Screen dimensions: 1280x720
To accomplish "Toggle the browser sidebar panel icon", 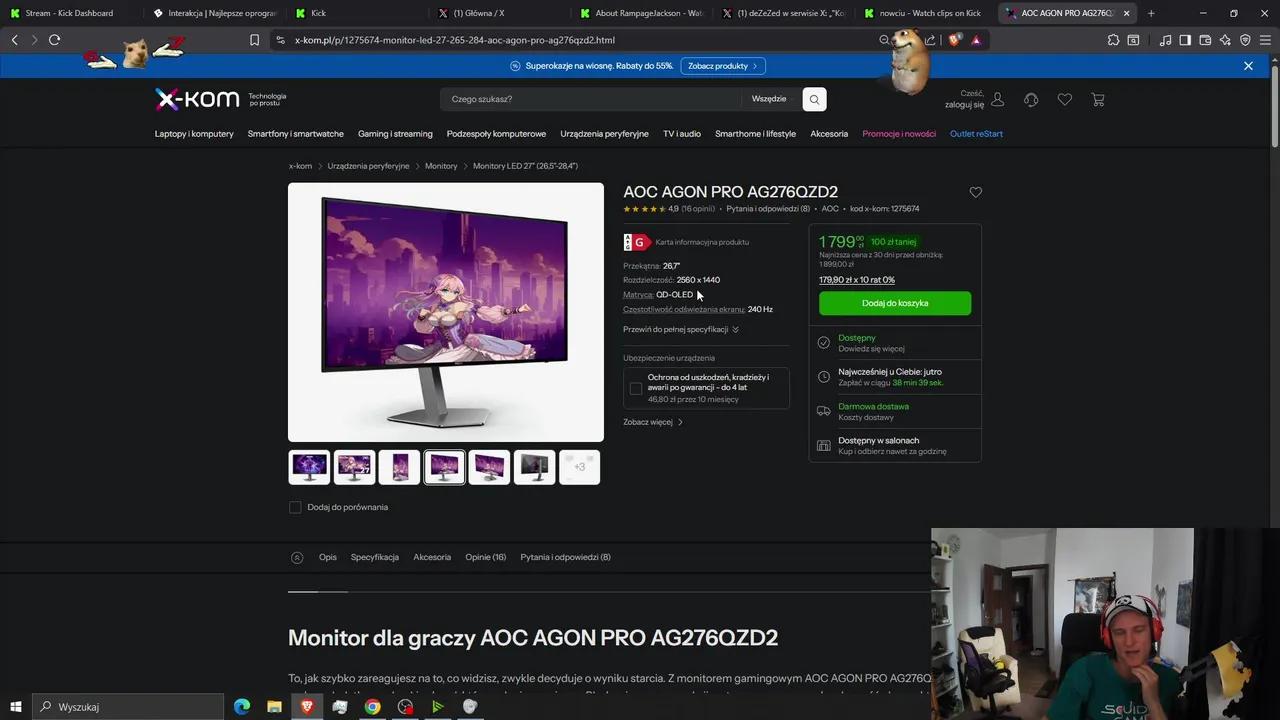I will click(x=1185, y=40).
